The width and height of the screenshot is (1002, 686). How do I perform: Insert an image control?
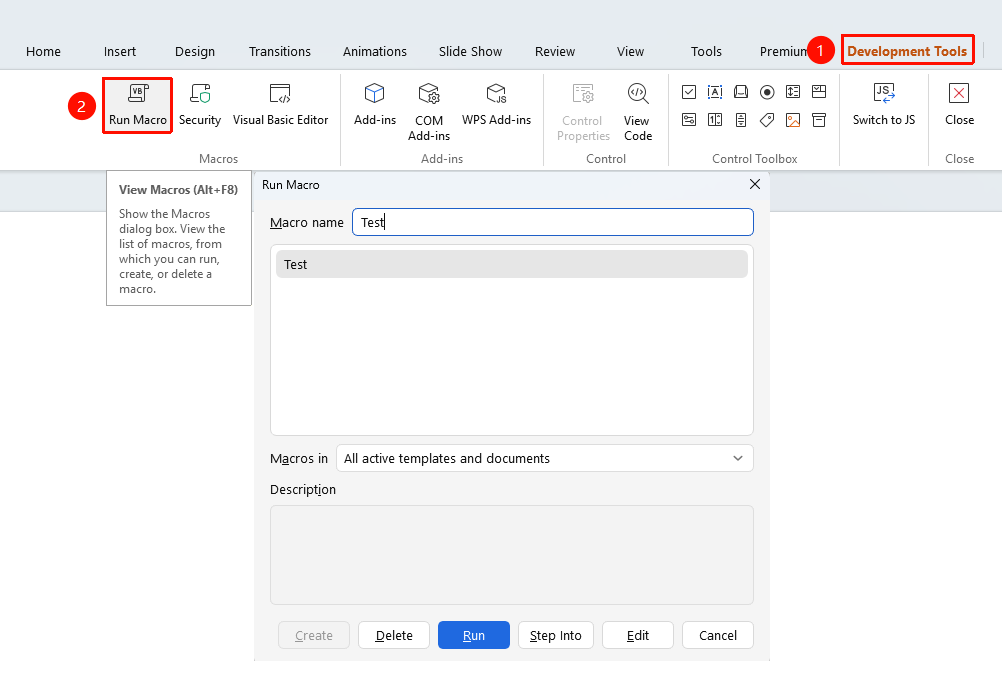[793, 120]
